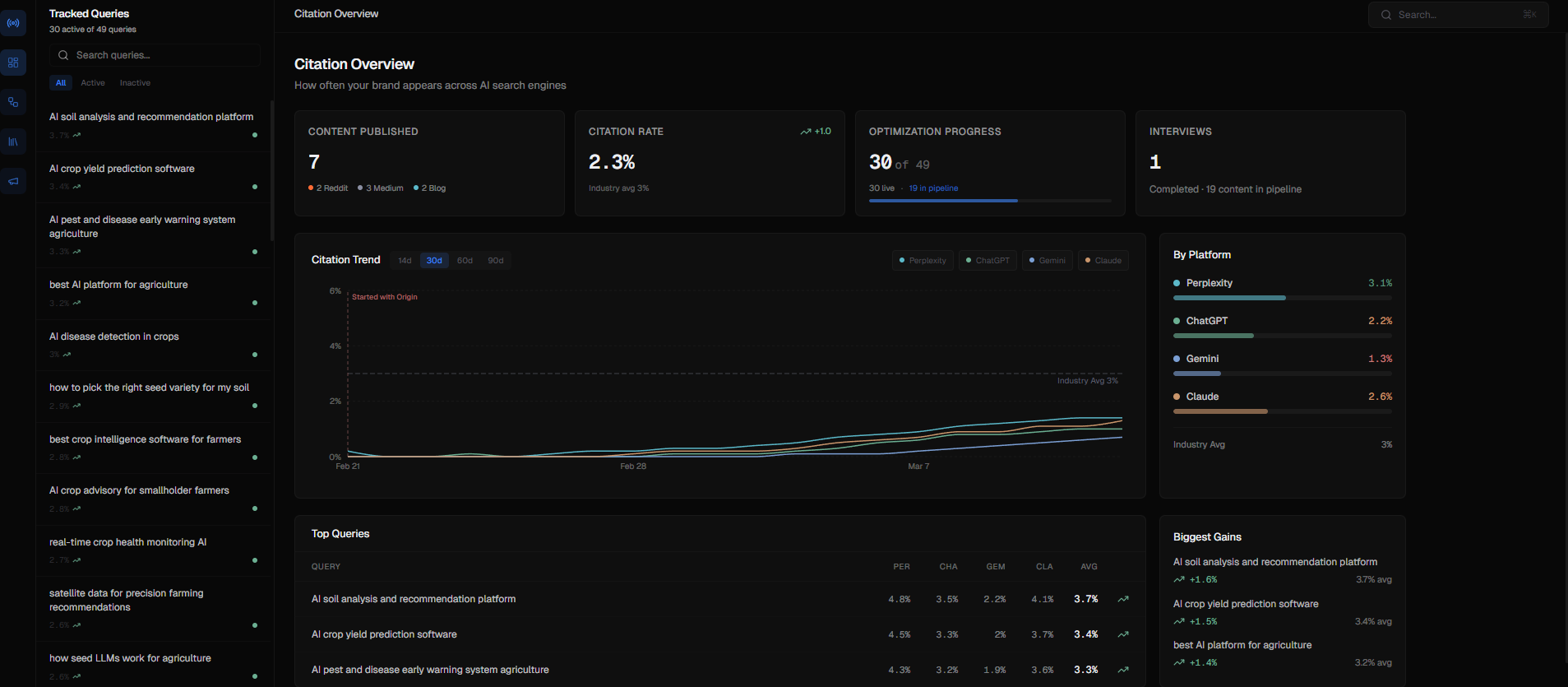1568x687 pixels.
Task: Open query AI crop advisory for smallholder farmers
Action: click(x=154, y=499)
